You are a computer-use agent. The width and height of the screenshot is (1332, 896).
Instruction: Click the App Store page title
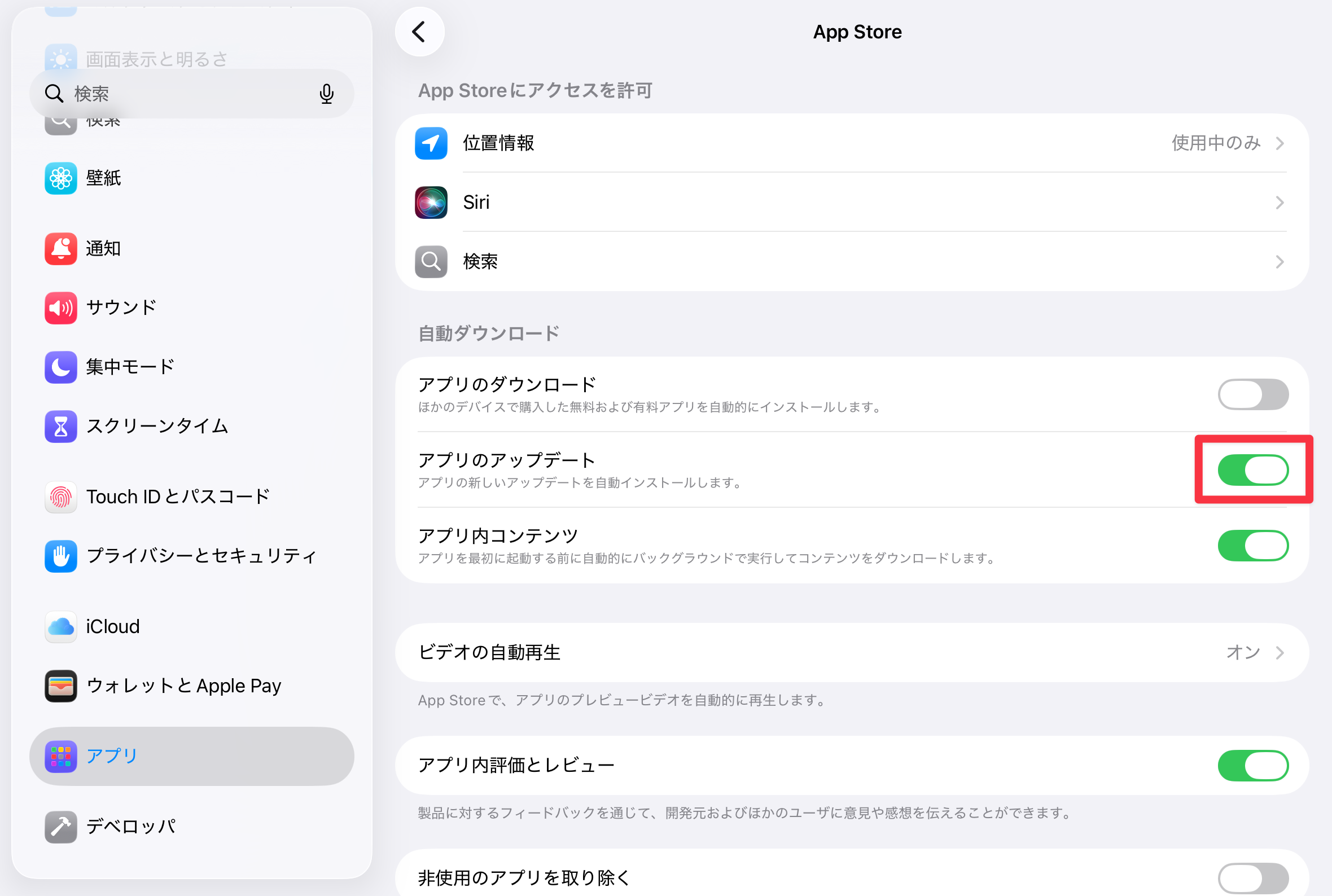(x=857, y=32)
